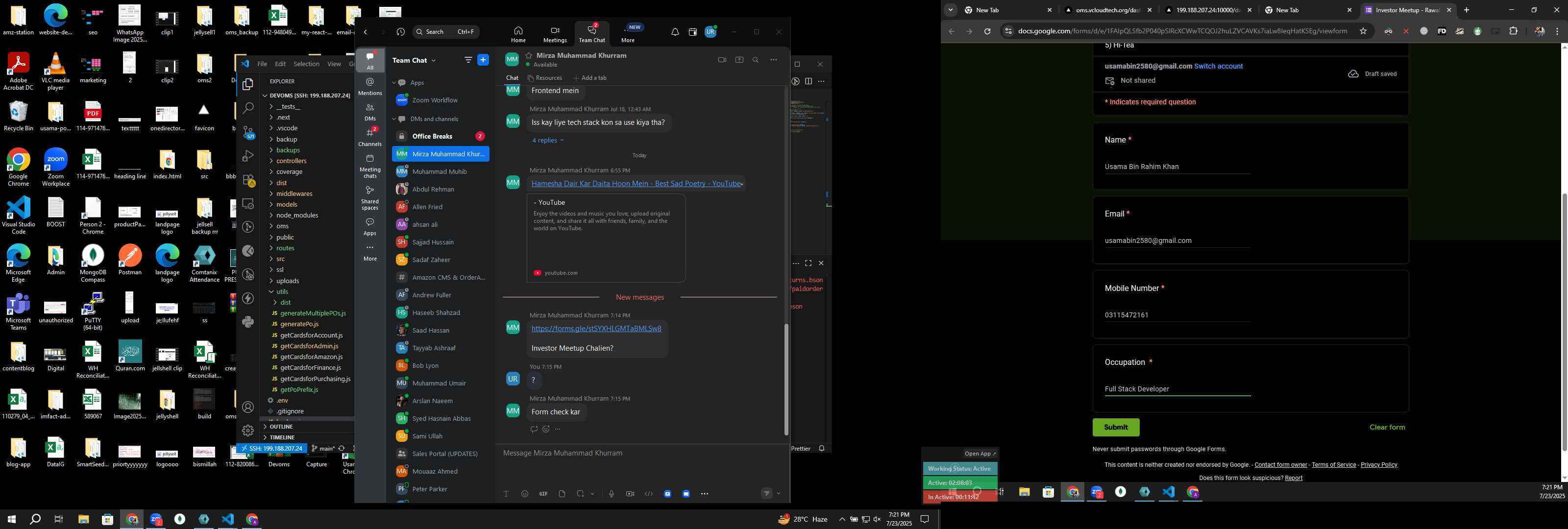Click Mobile Number input field
This screenshot has width=1568, height=529.
[x=1177, y=315]
